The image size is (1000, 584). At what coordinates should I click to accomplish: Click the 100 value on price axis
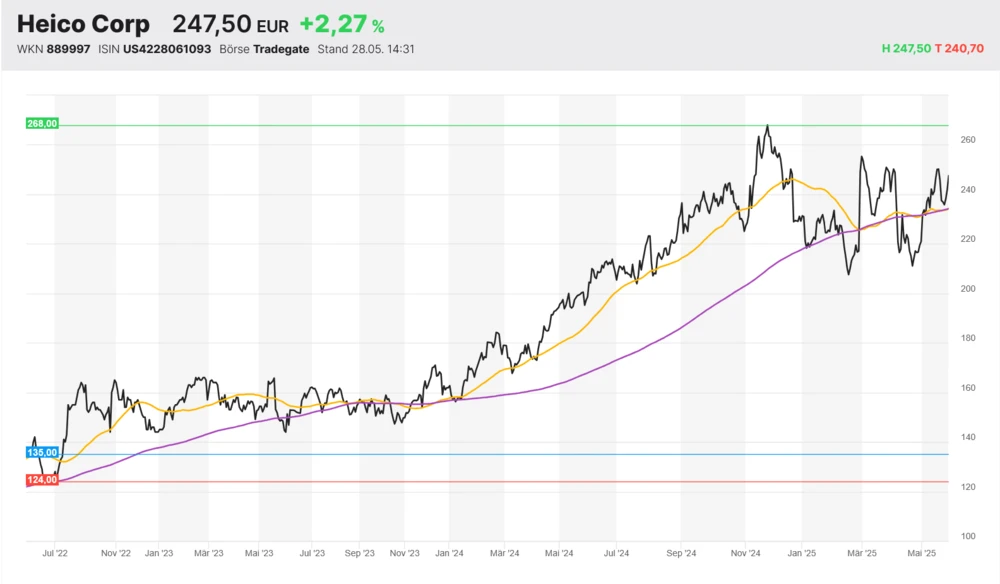coord(966,537)
